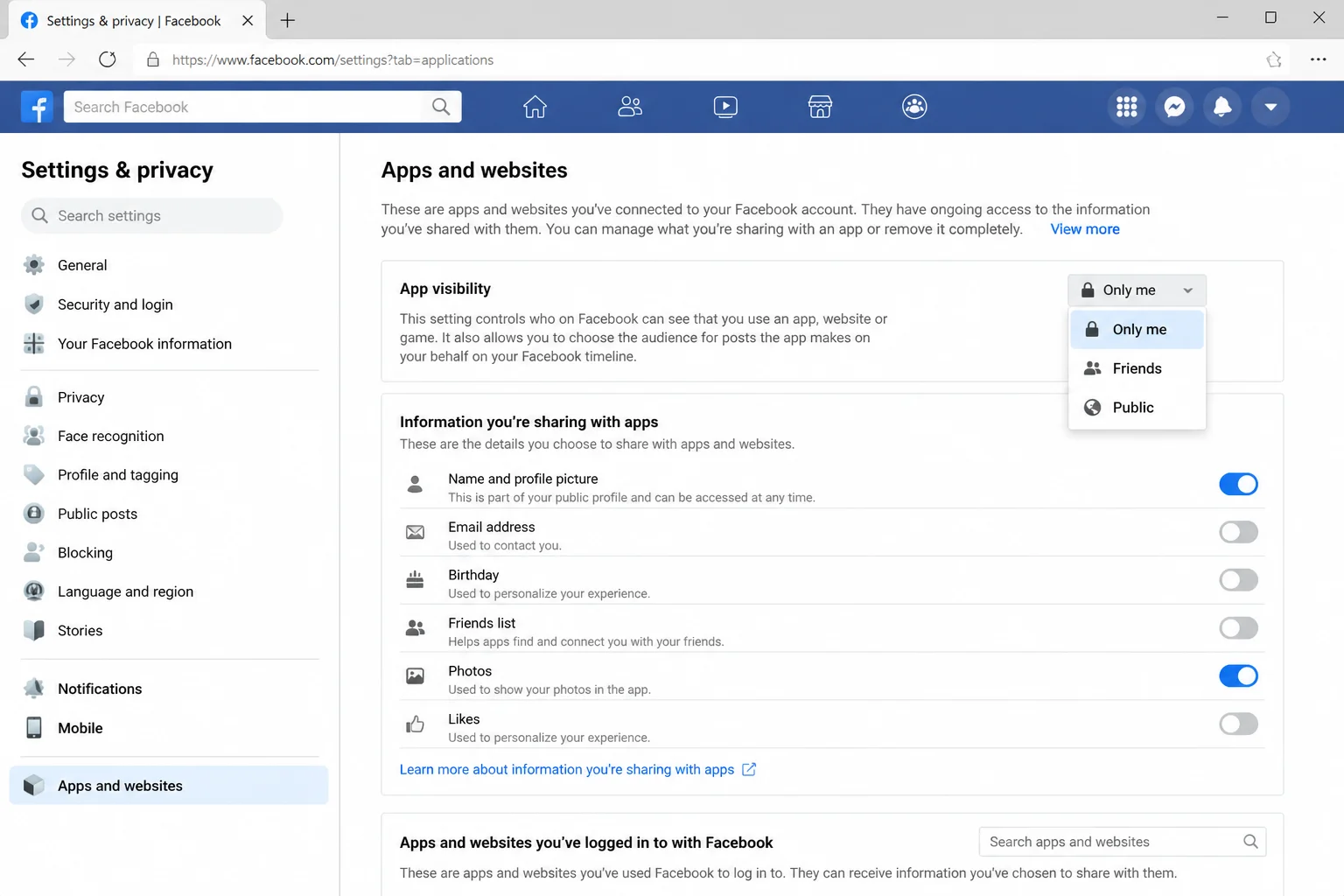Open the nine-dot menu grid icon
Viewport: 1344px width, 896px height.
click(1127, 107)
